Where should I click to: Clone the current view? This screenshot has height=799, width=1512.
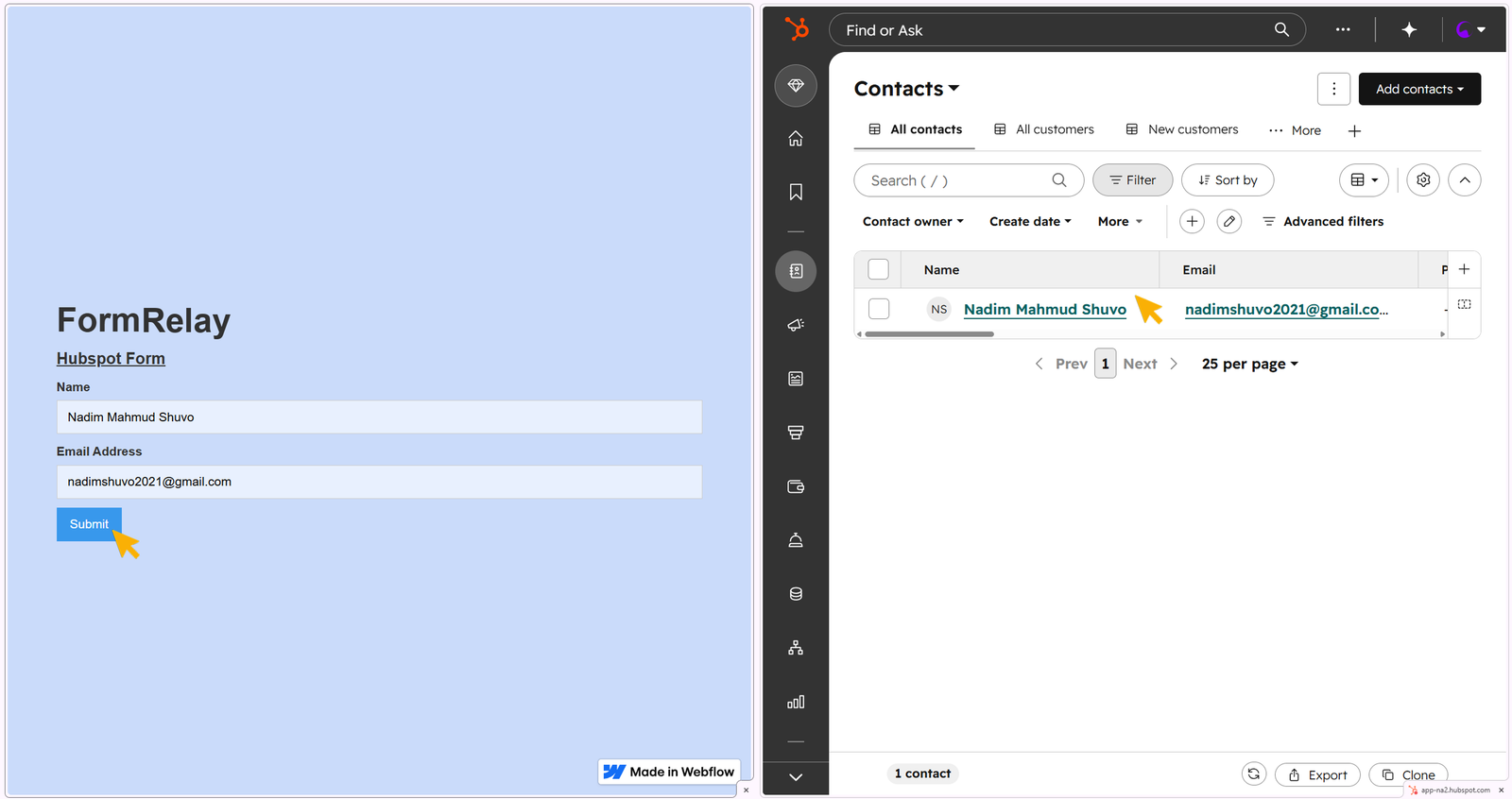coord(1408,774)
